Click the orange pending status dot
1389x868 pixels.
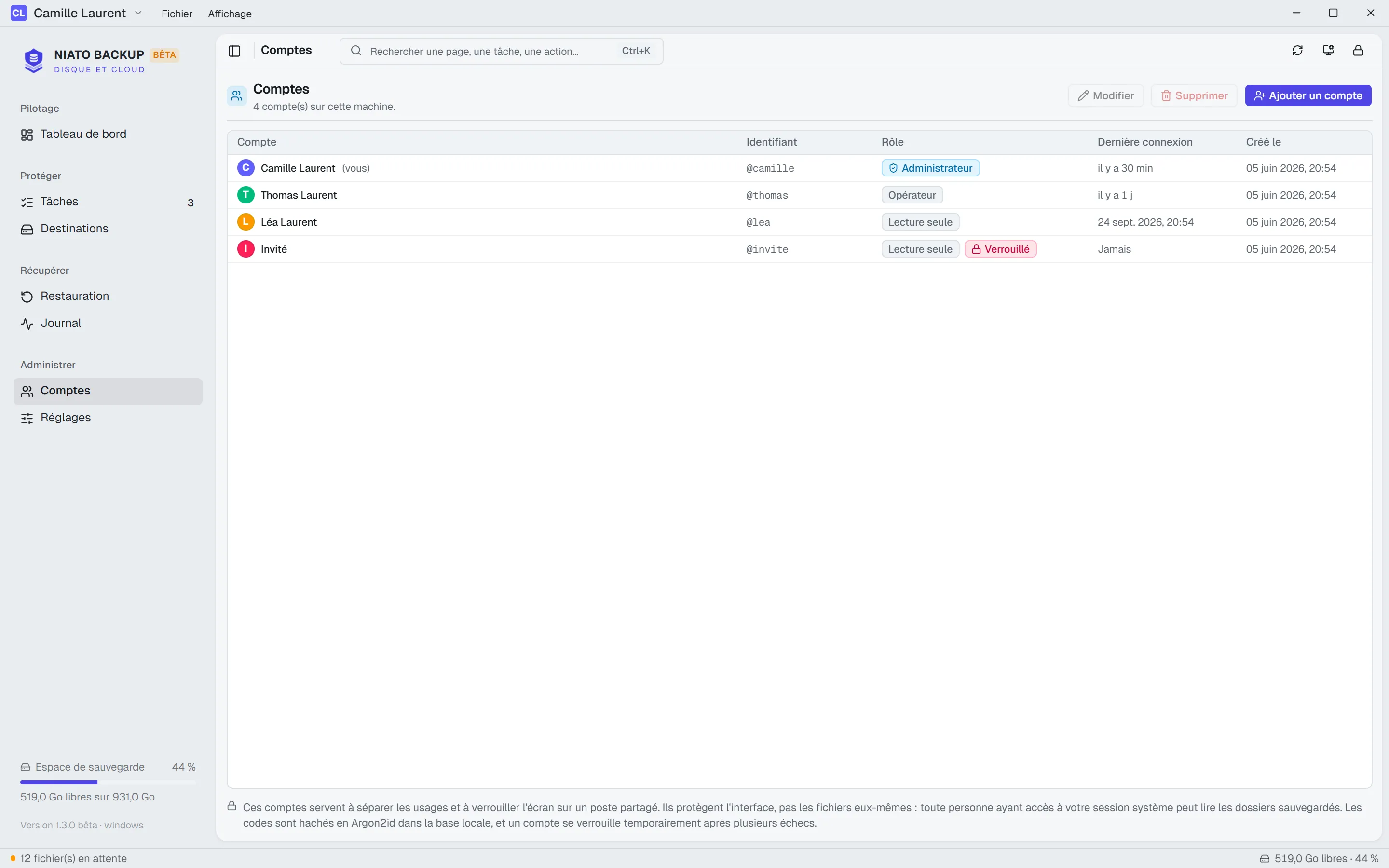(x=13, y=858)
